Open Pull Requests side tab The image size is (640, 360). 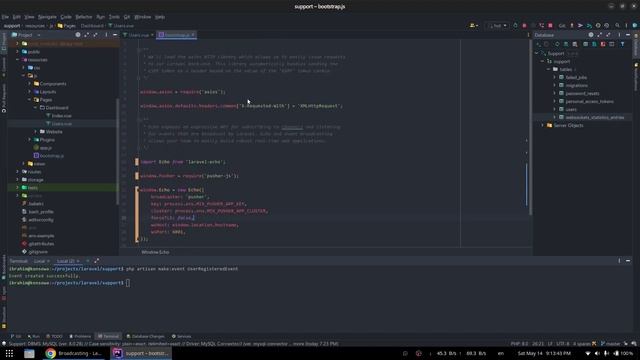pyautogui.click(x=4, y=98)
